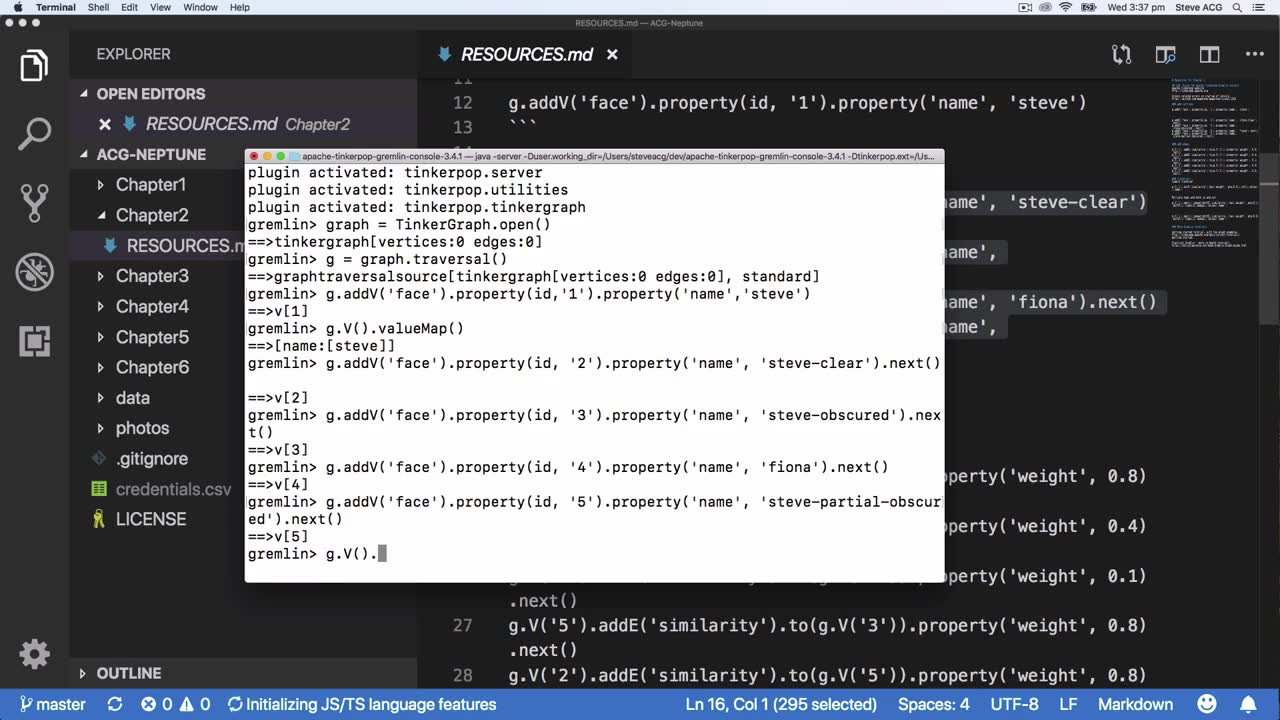Screen dimensions: 1280x720
Task: Click line number 12 in the editor gutter
Action: click(462, 103)
